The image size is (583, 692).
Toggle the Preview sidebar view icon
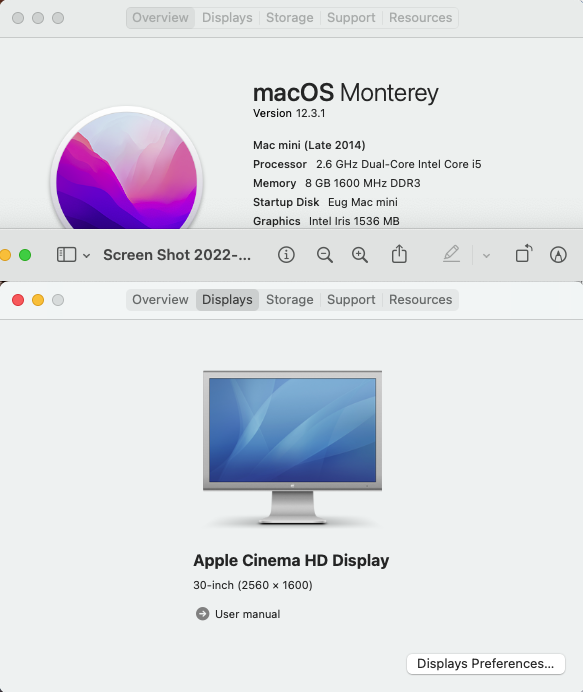(67, 255)
